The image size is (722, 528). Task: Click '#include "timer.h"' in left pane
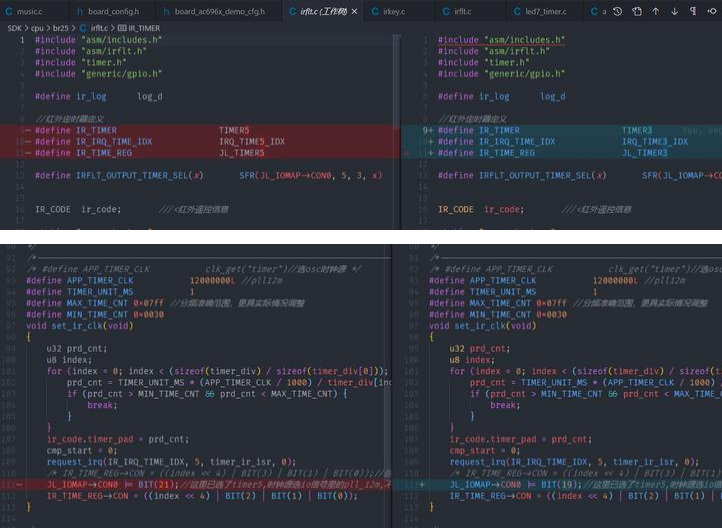(81, 62)
